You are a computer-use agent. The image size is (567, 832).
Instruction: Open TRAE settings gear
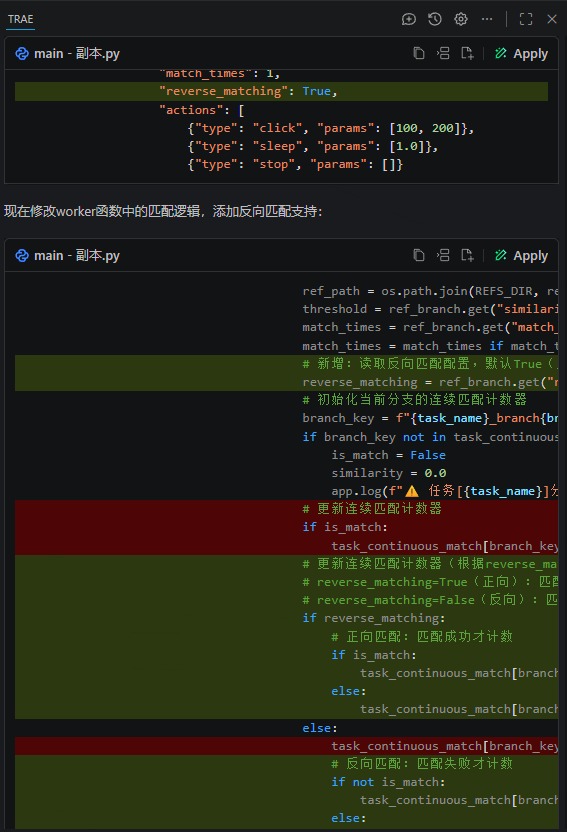coord(461,19)
